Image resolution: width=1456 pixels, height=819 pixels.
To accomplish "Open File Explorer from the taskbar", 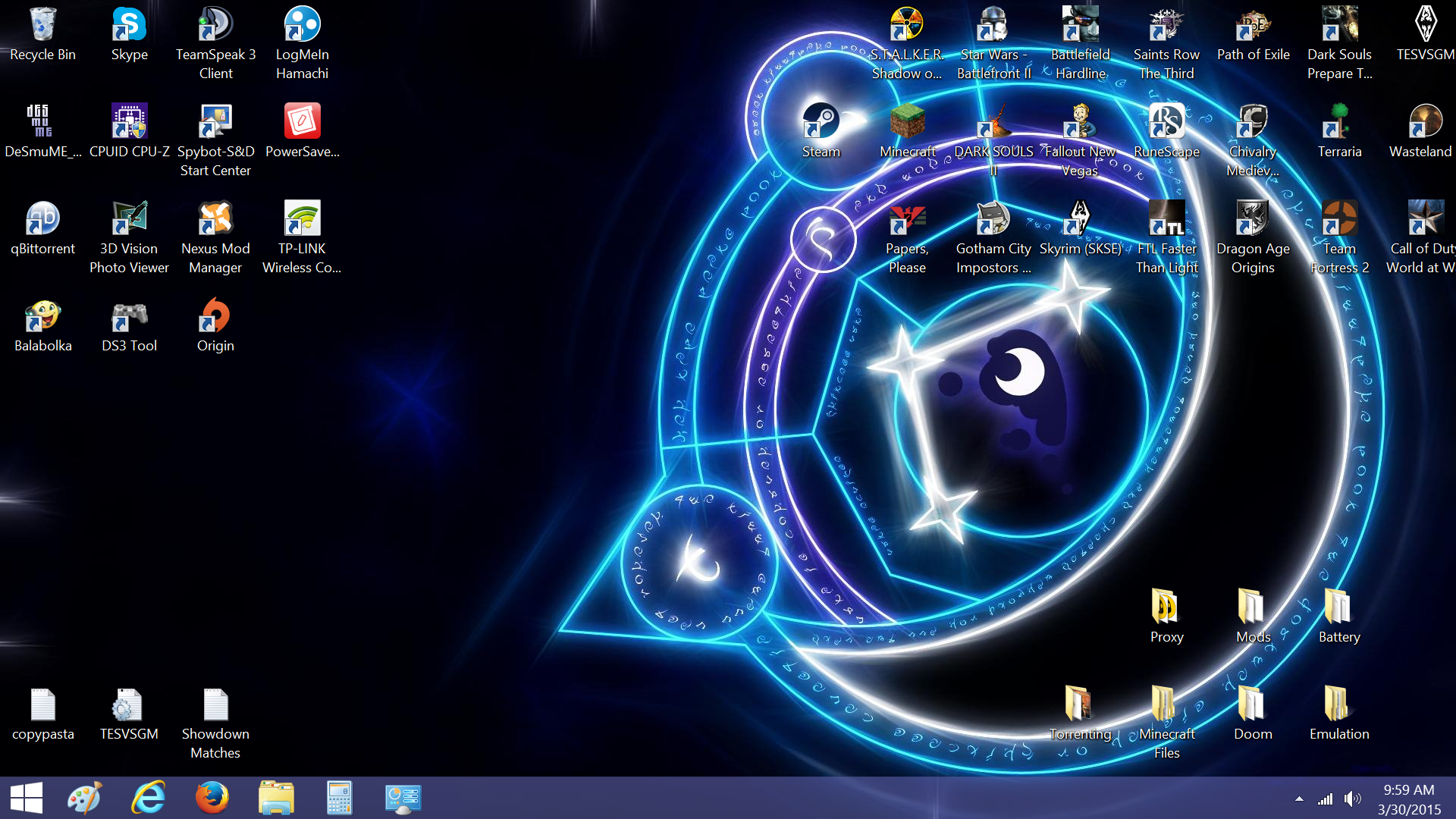I will 276,799.
